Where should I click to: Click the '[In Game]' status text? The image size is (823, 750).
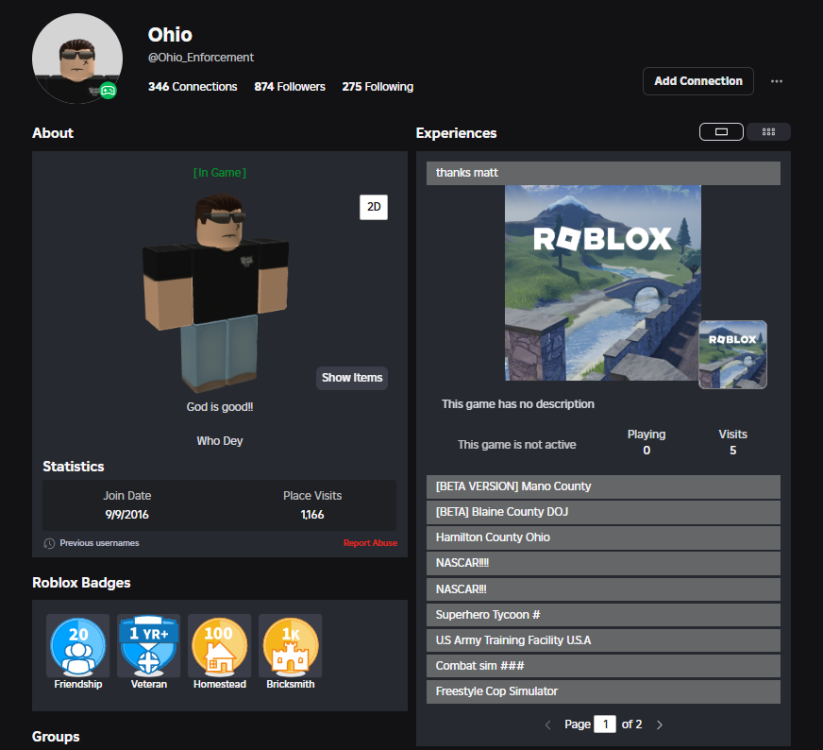(219, 173)
